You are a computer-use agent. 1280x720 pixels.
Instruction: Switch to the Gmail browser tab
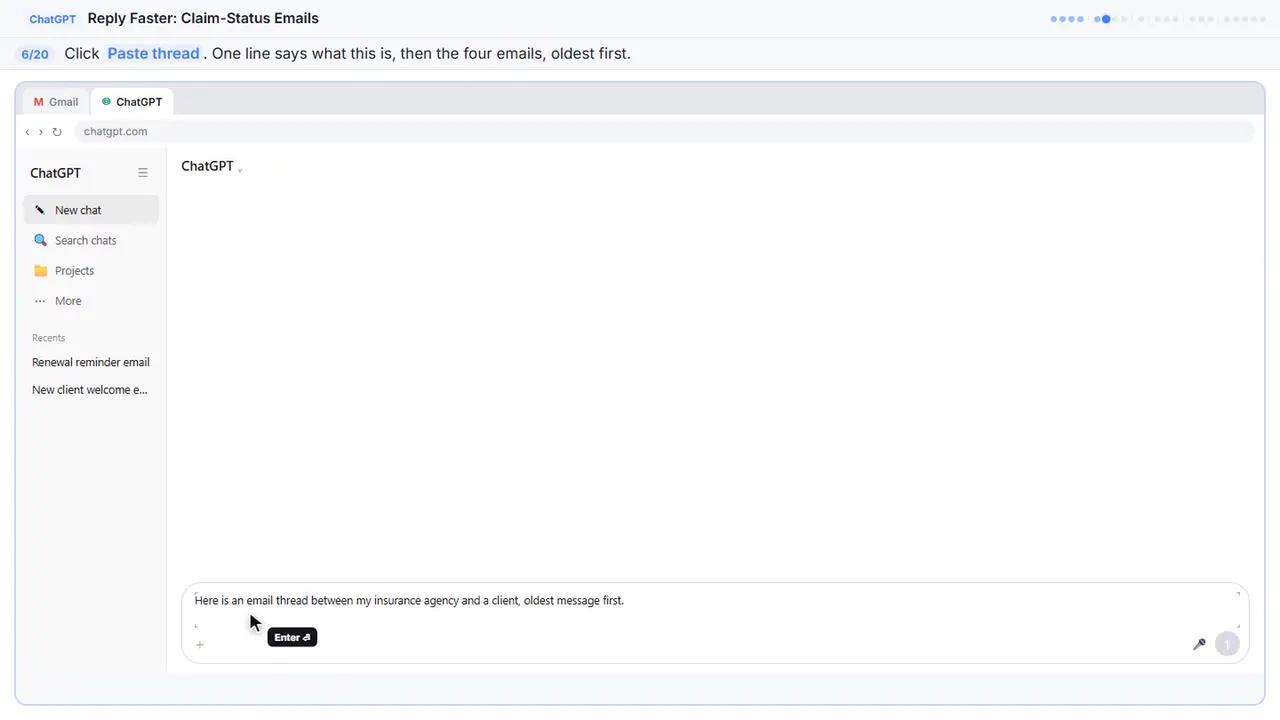56,102
